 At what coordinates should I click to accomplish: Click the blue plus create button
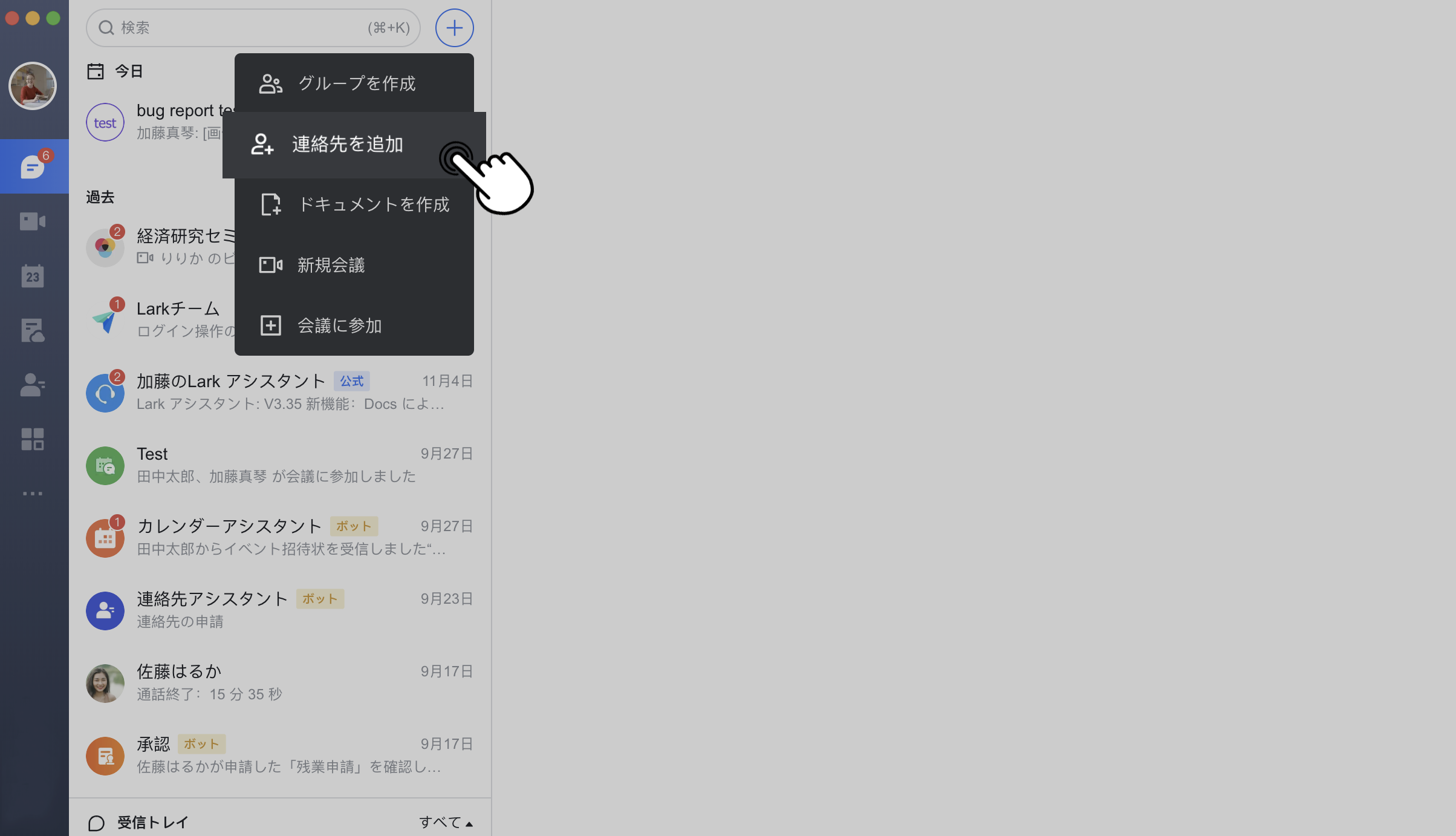click(x=454, y=28)
